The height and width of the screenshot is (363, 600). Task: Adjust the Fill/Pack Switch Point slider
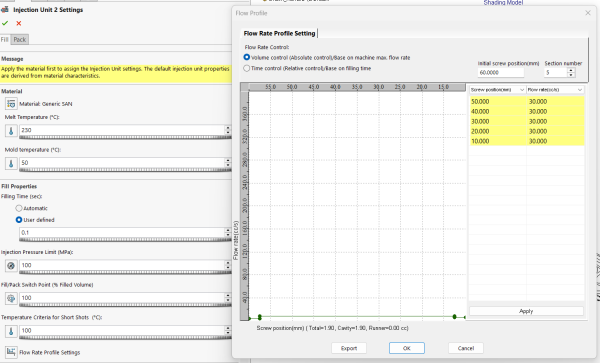(125, 304)
